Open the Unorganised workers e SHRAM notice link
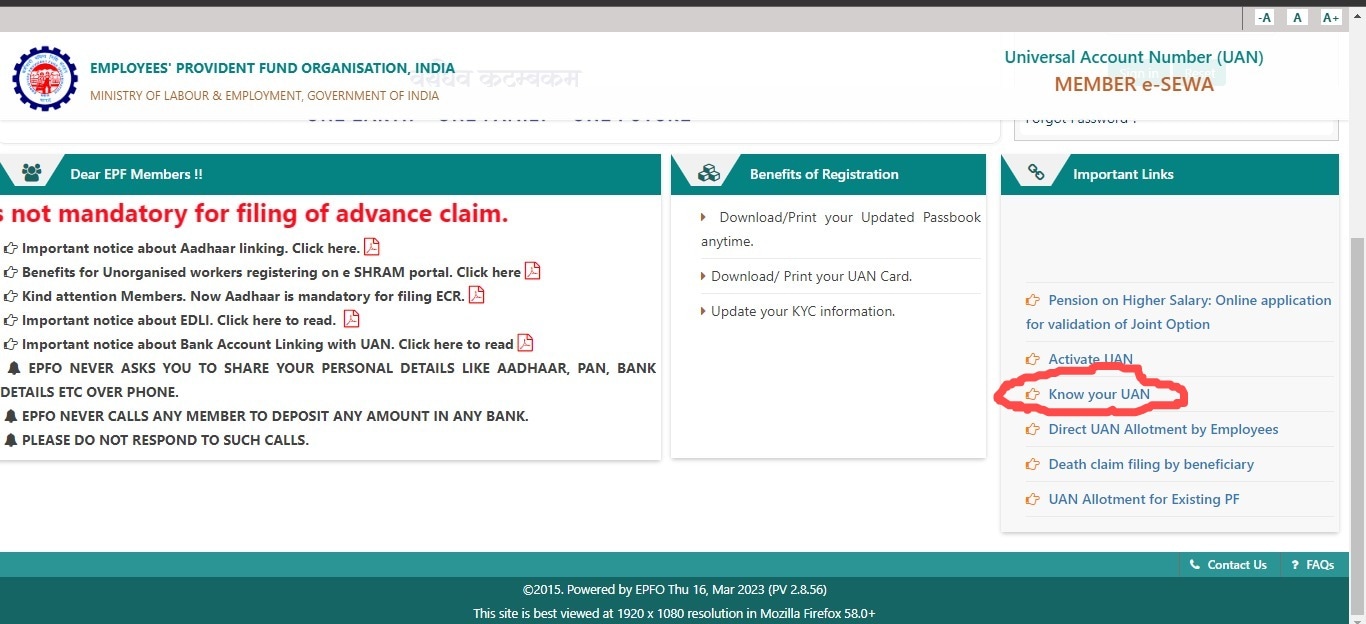 (x=271, y=272)
